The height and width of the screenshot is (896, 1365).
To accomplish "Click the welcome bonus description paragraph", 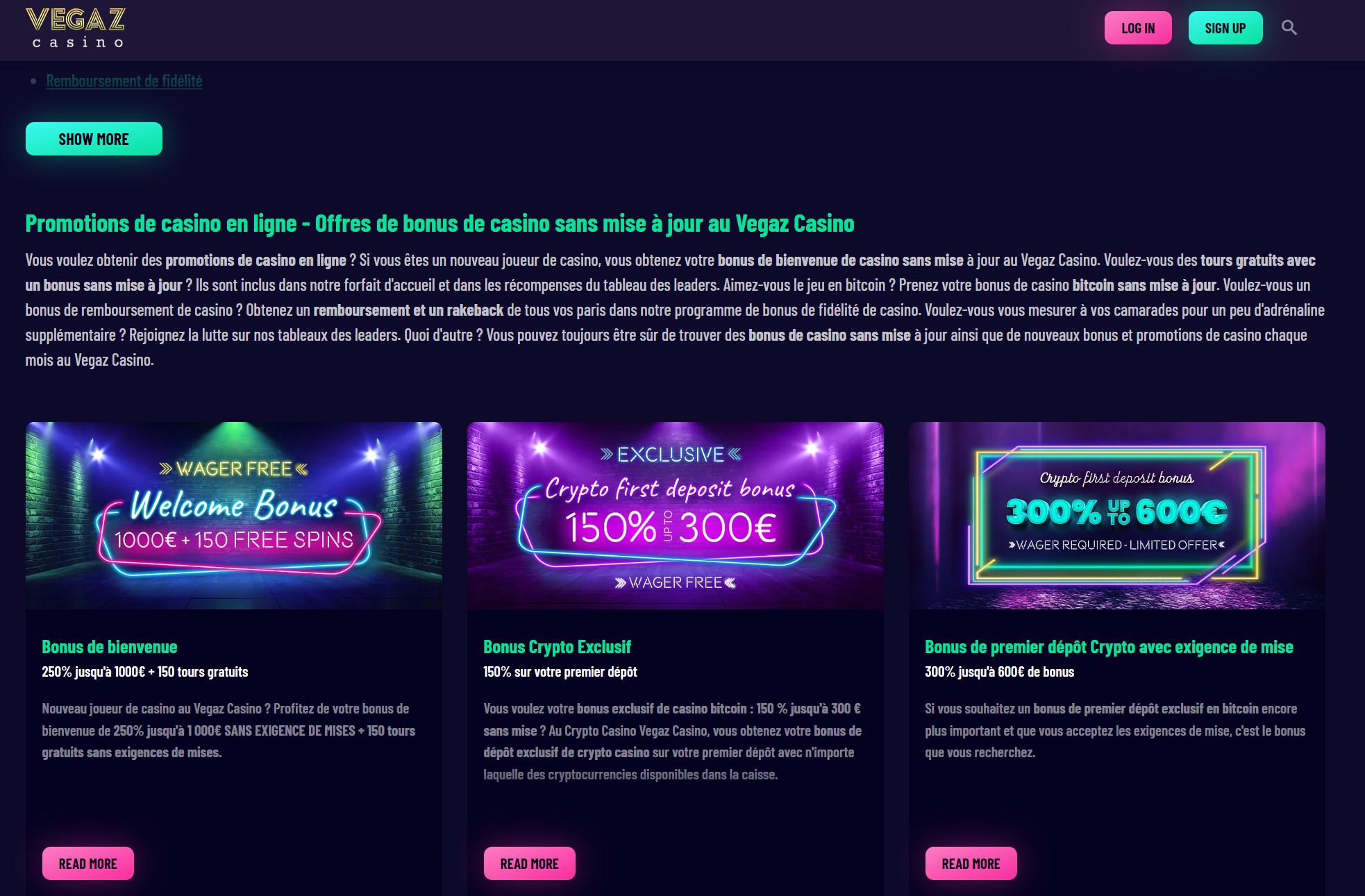I will 229,730.
